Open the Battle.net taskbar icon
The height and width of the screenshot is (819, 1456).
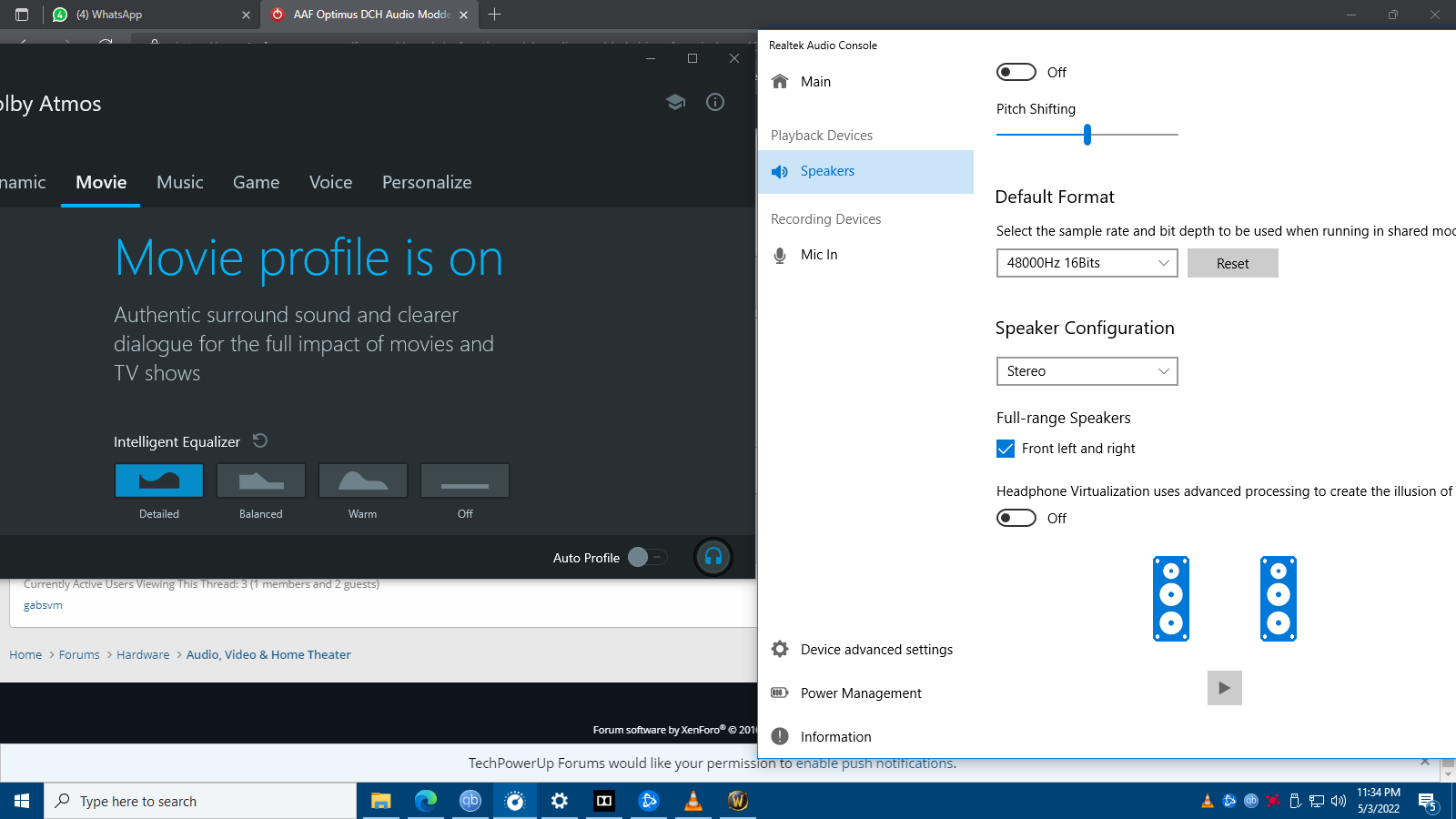coord(649,801)
